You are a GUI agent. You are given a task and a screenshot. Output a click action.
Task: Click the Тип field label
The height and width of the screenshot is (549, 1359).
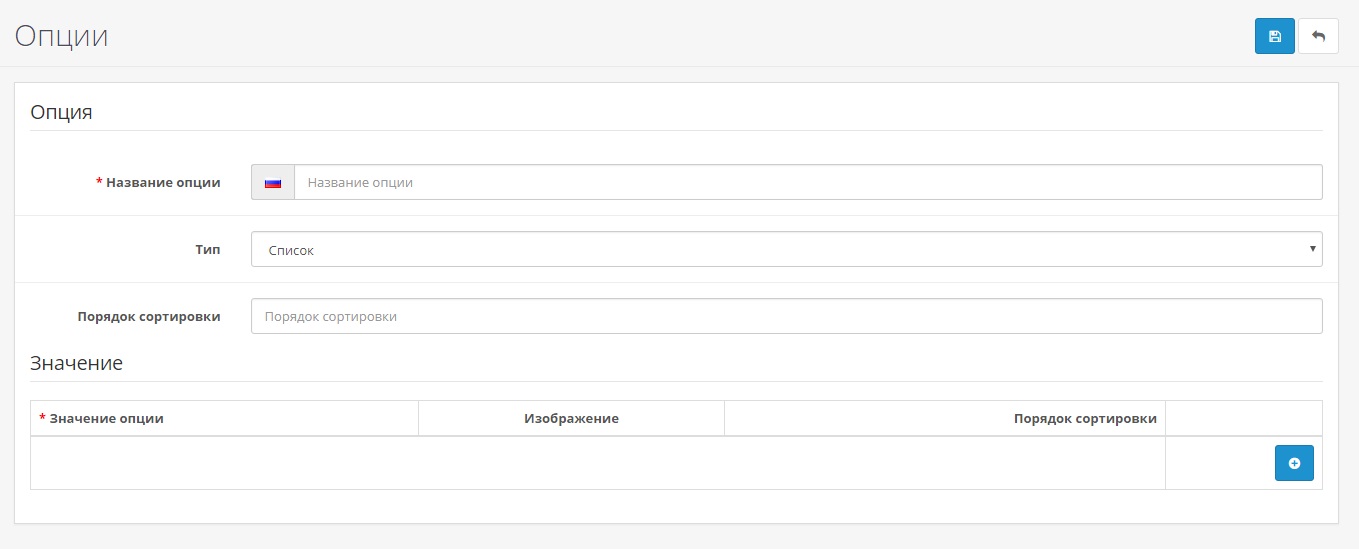pos(208,250)
